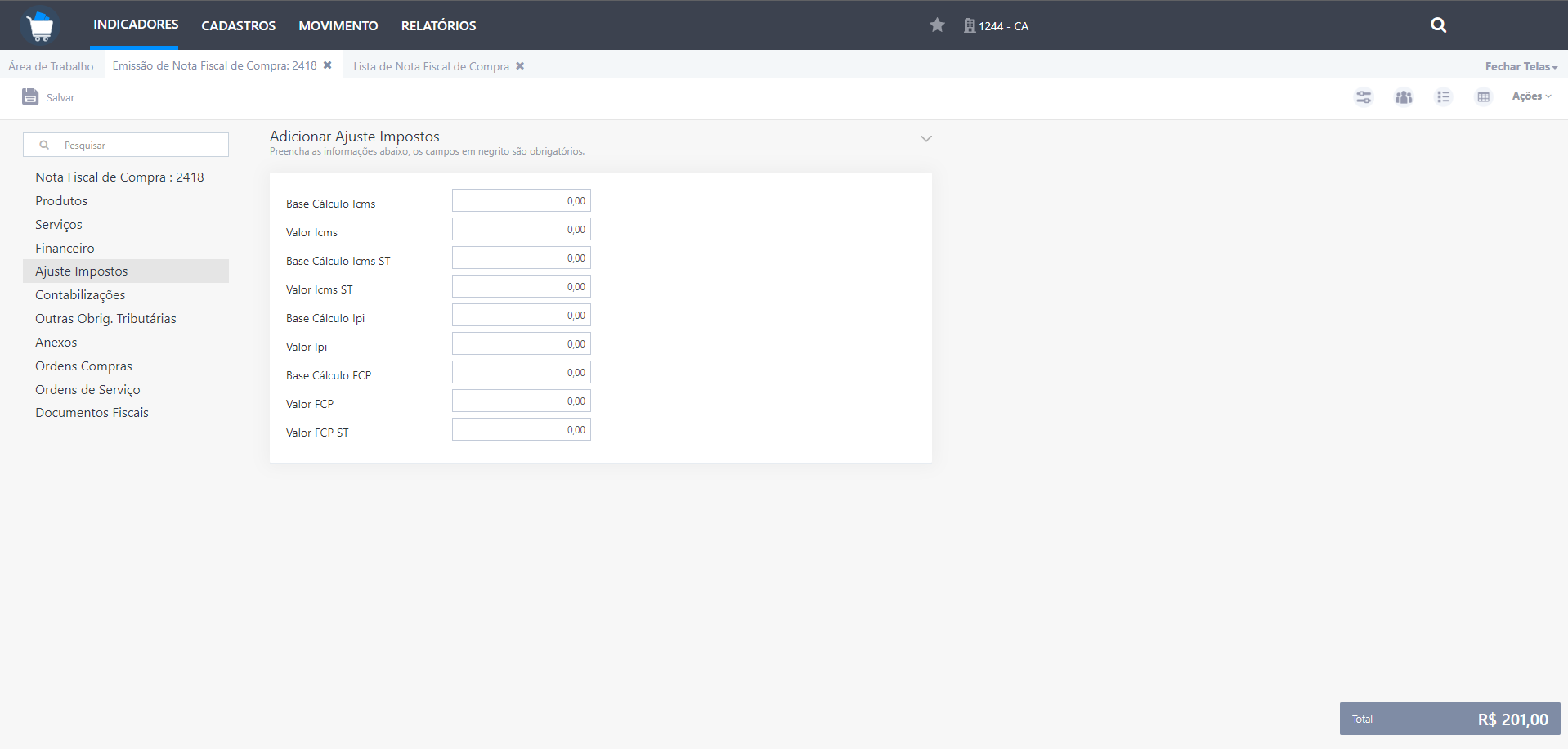
Task: Click the users group icon
Action: (1404, 97)
